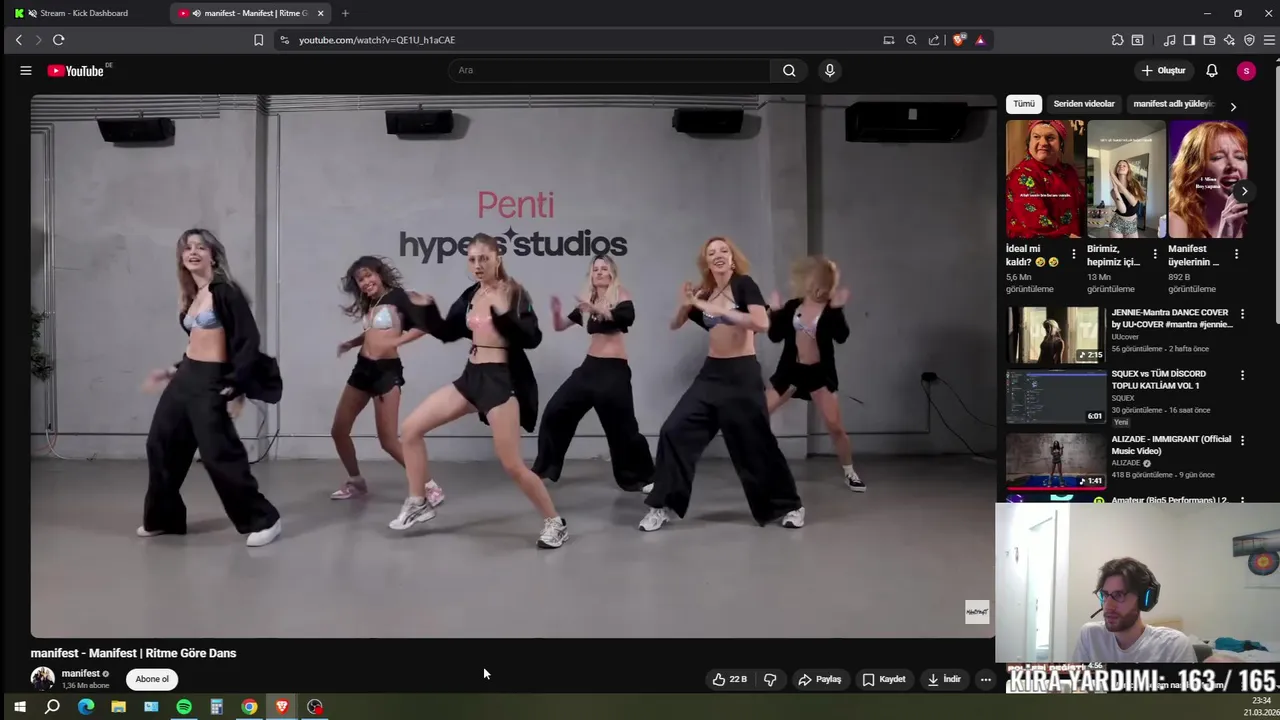Click the search magnifier button
Image resolution: width=1280 pixels, height=720 pixels.
[x=789, y=70]
